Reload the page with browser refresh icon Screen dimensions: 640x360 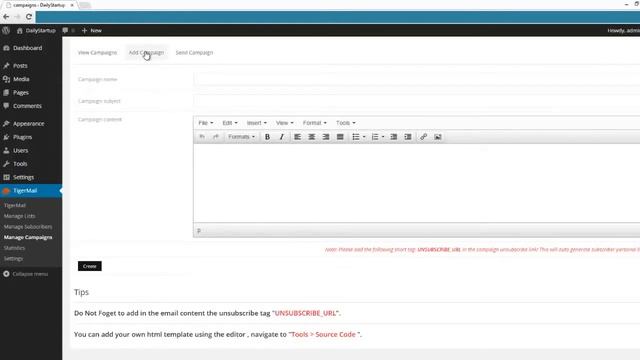click(x=29, y=17)
